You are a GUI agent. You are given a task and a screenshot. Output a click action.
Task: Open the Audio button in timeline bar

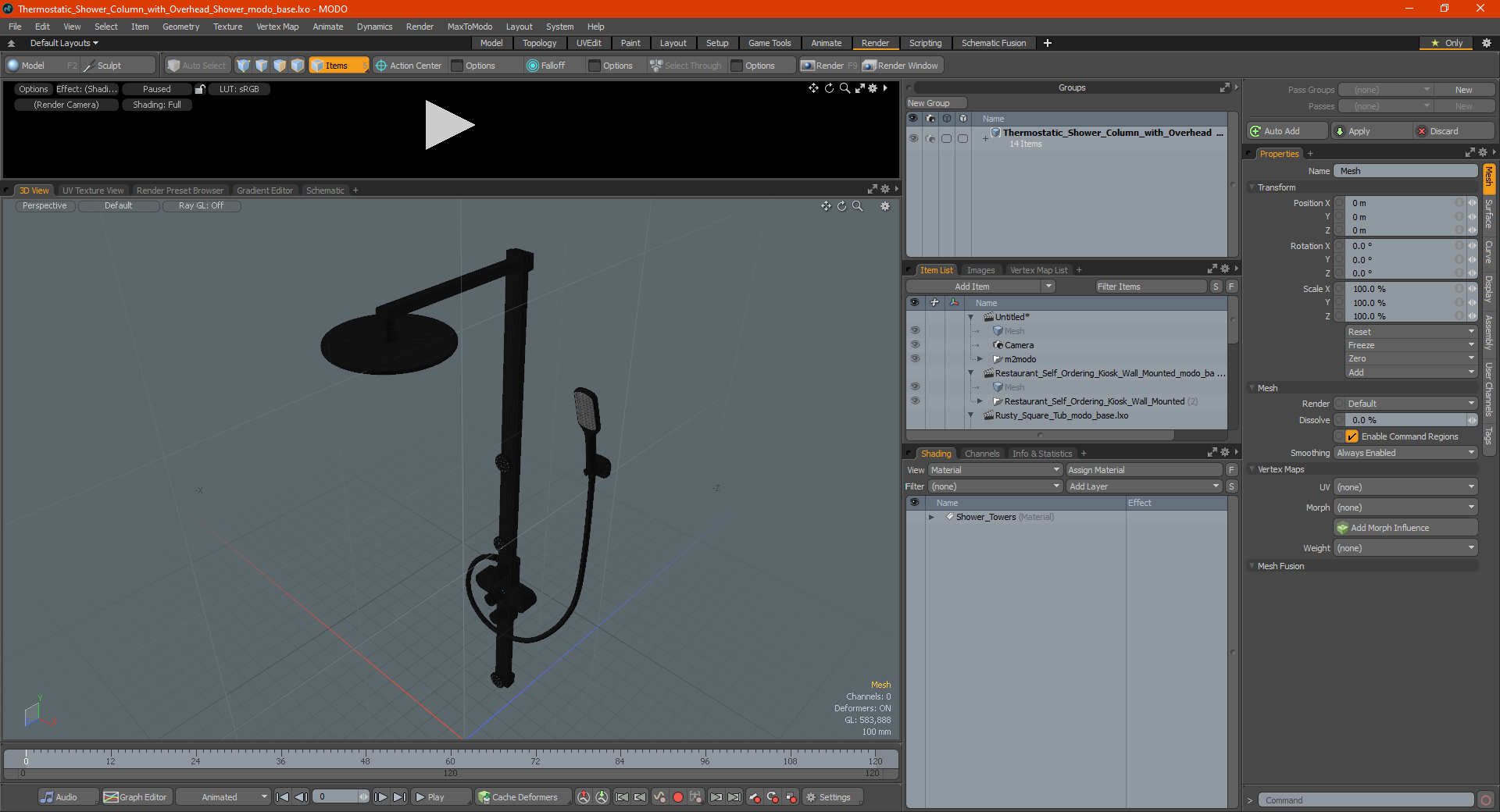68,797
